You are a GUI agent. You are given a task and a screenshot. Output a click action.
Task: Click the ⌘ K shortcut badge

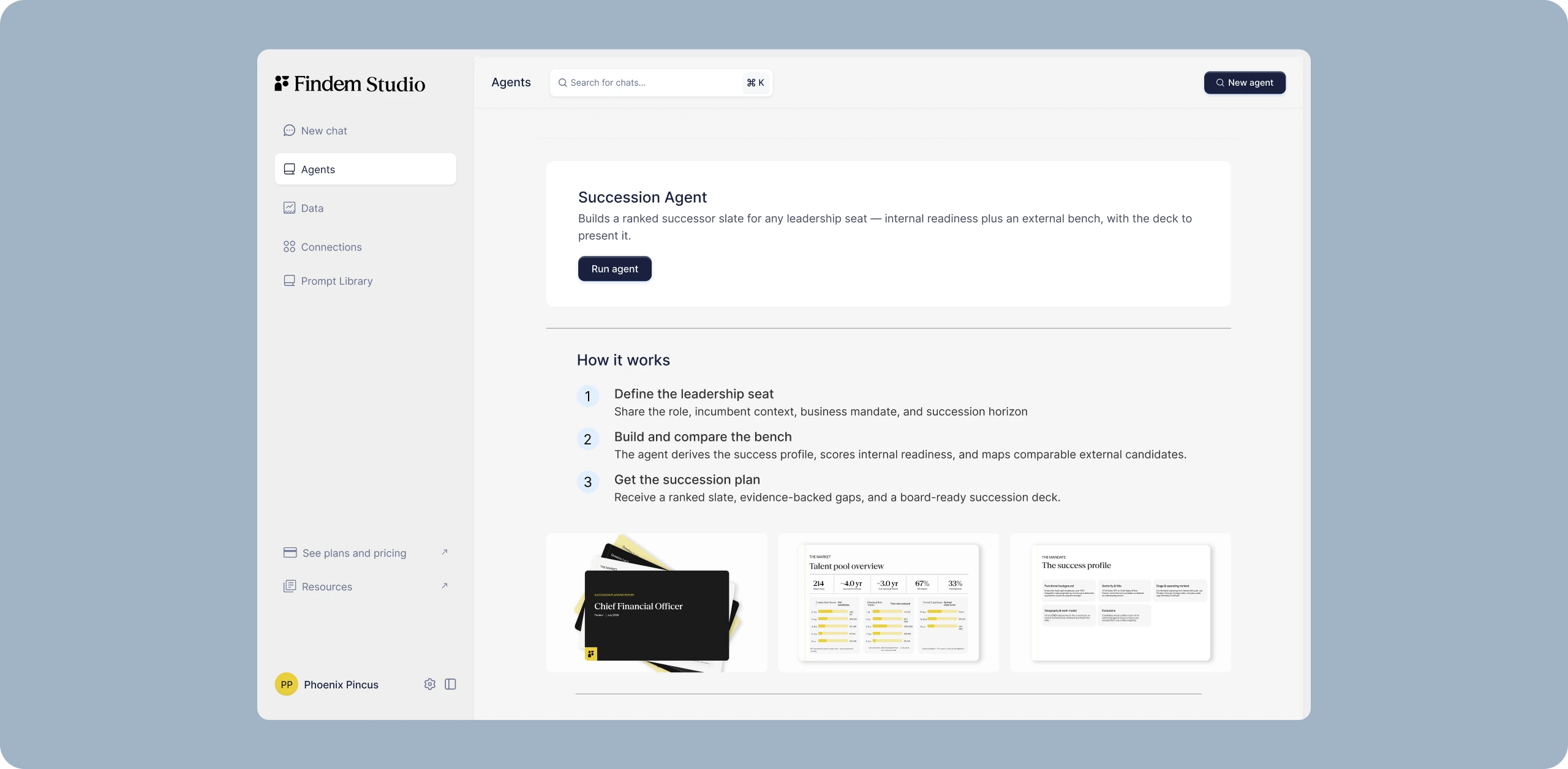pos(755,83)
